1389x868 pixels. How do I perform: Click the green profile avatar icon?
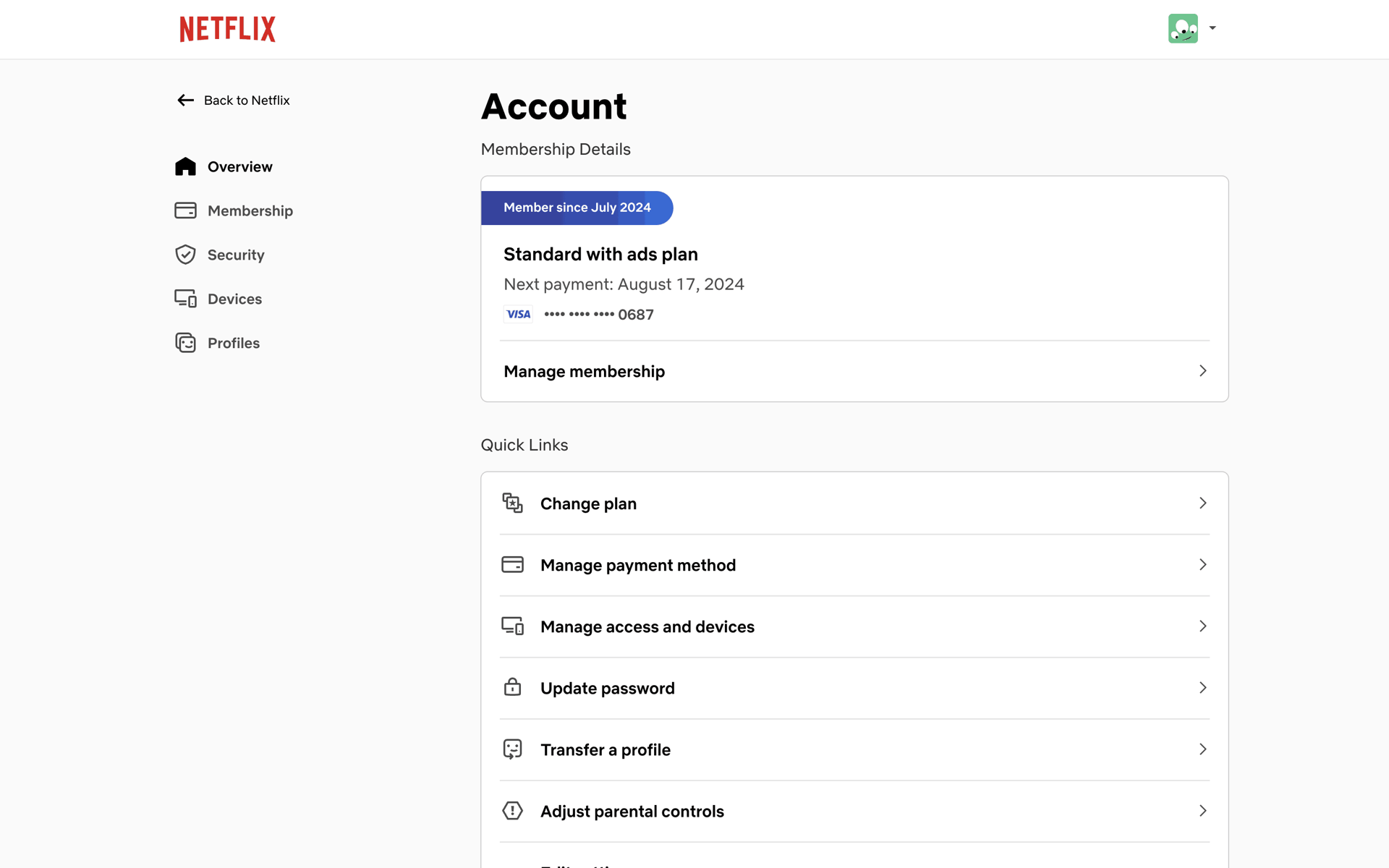tap(1183, 29)
